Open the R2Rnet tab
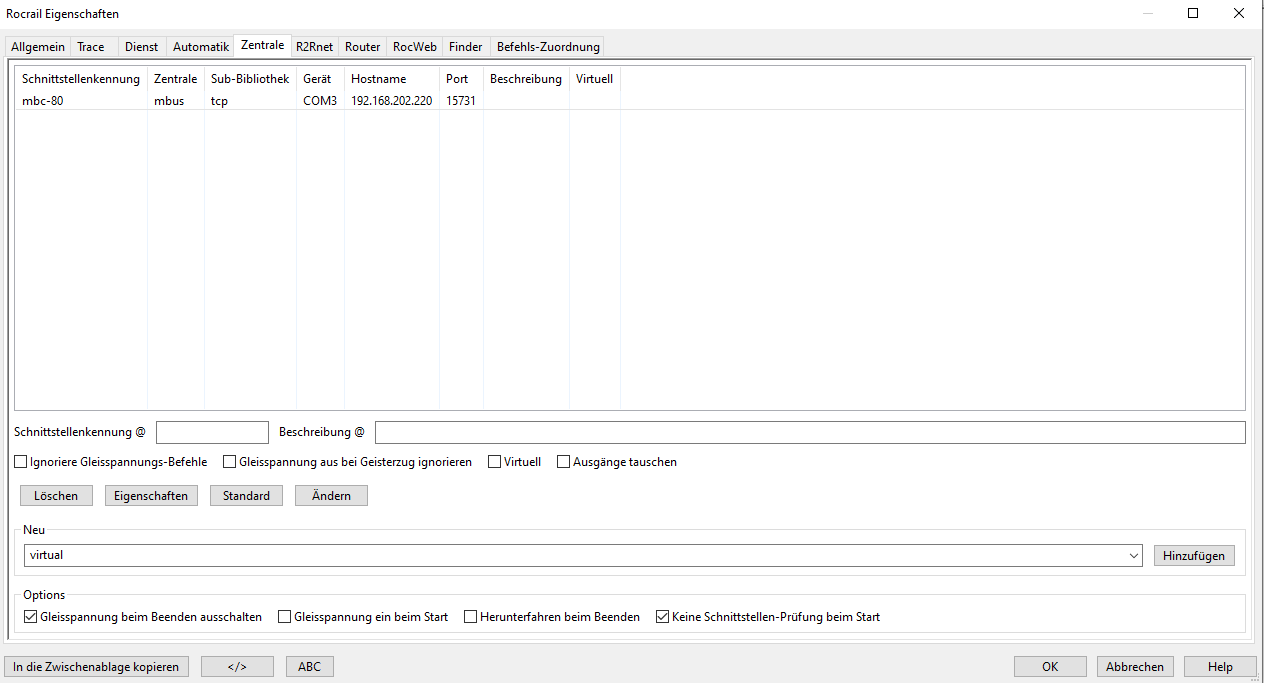1264x683 pixels. click(x=315, y=47)
